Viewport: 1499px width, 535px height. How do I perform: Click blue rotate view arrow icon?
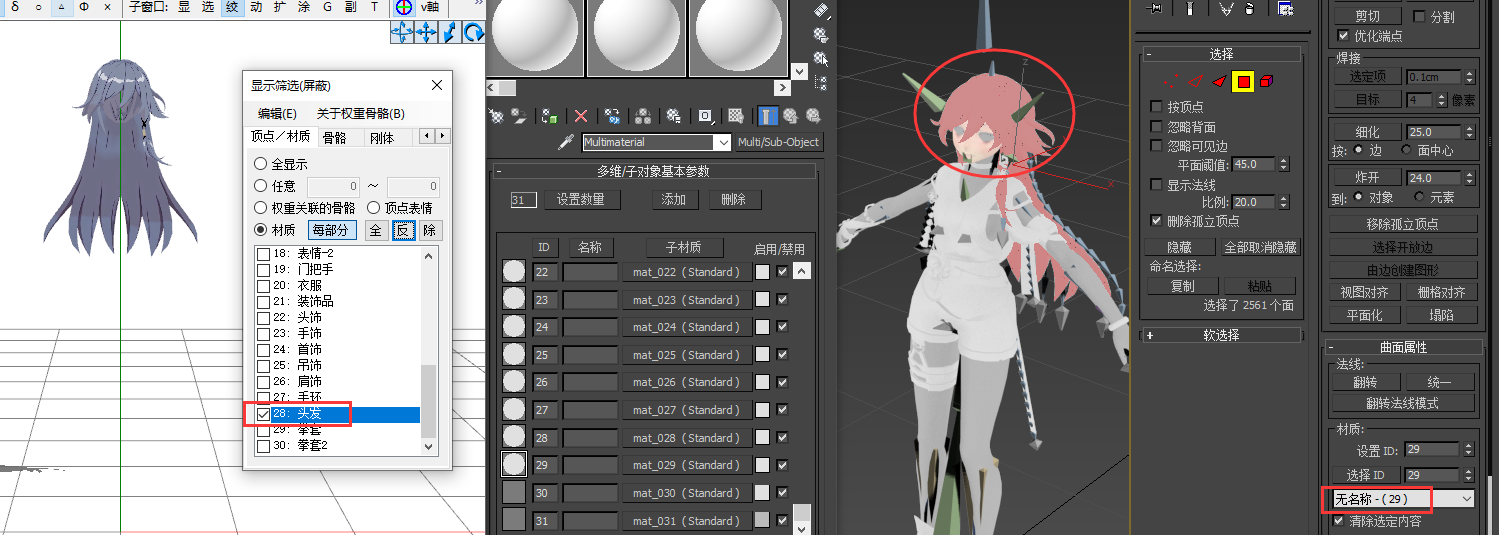[474, 32]
